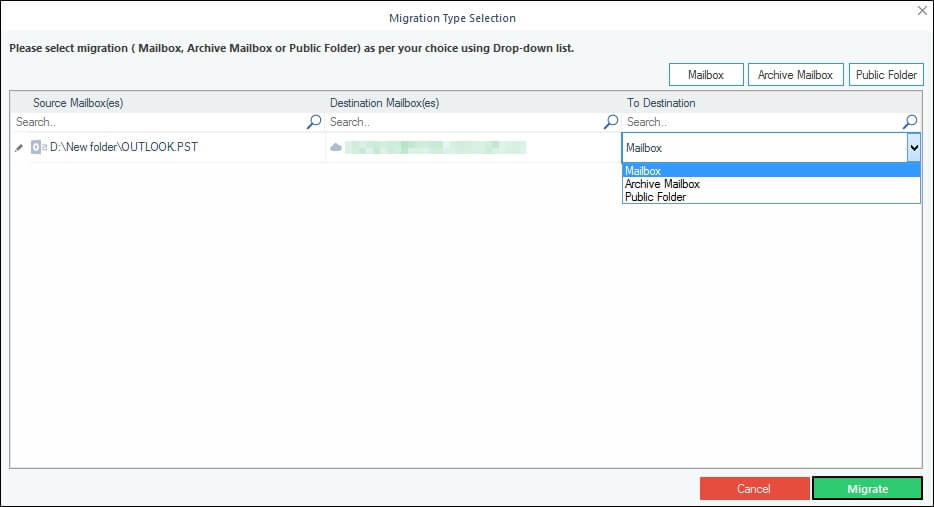Click the Archive Mailbox button at top
The width and height of the screenshot is (934, 507).
click(795, 74)
